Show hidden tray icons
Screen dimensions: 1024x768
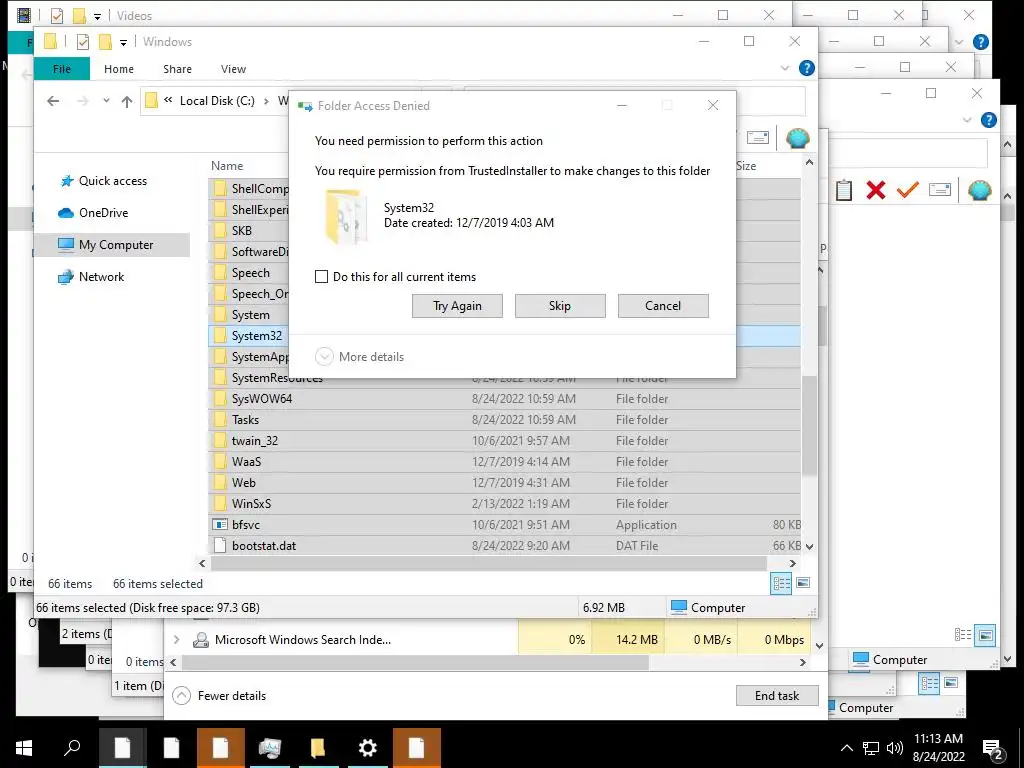click(846, 748)
